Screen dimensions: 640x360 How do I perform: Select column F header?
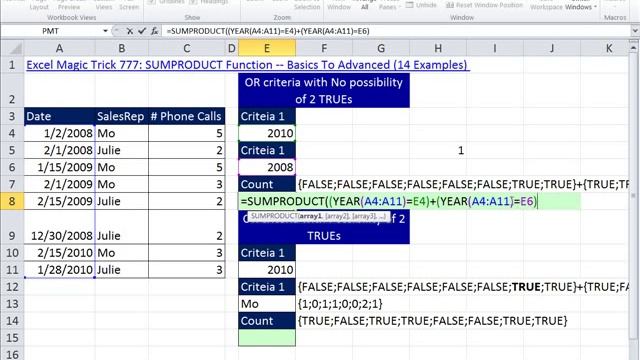[324, 49]
